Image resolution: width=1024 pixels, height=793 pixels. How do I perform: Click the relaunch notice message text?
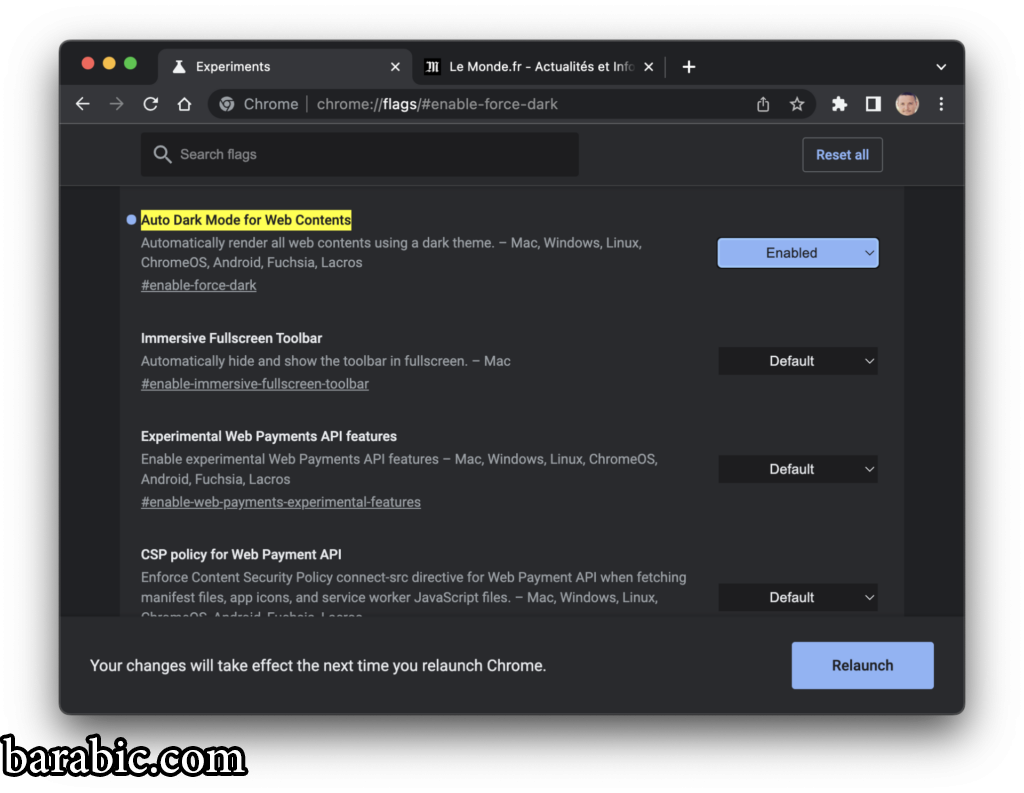click(x=318, y=666)
